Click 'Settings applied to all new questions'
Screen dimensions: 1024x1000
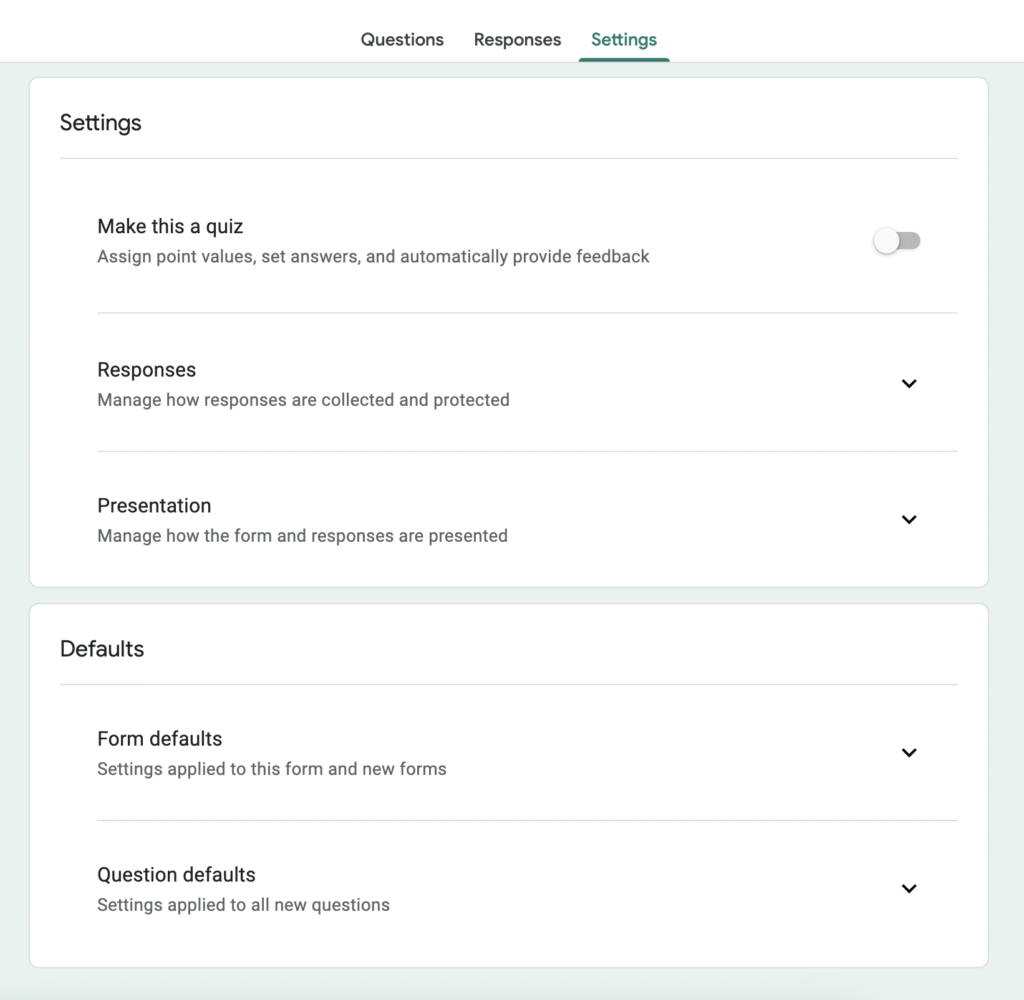point(242,904)
